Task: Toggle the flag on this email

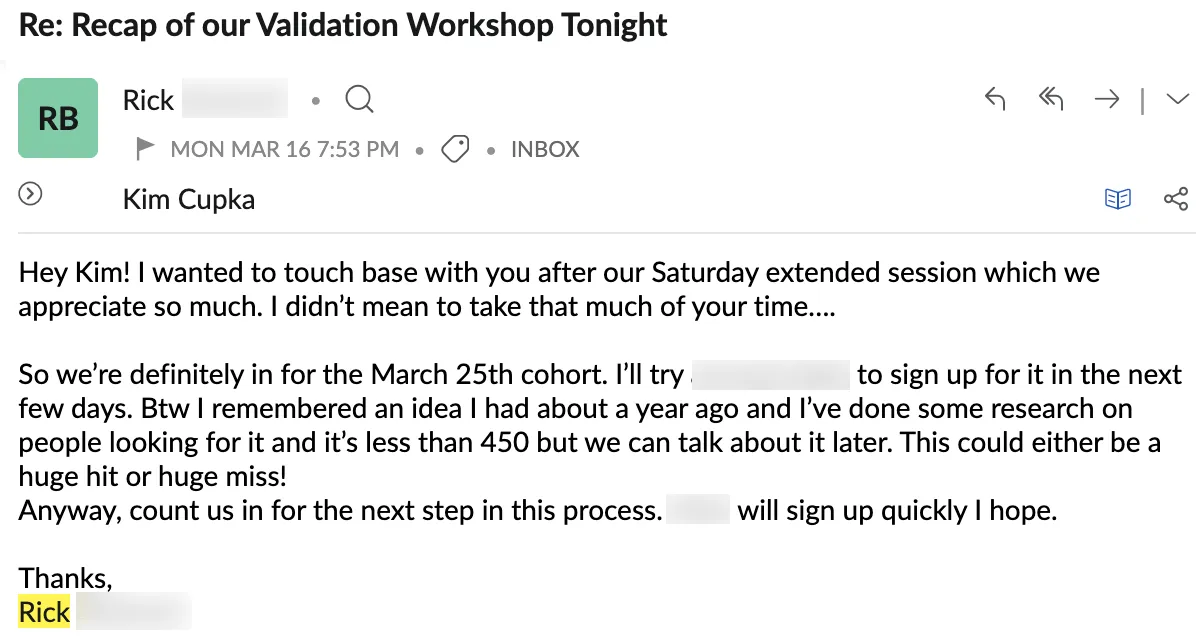Action: tap(146, 150)
